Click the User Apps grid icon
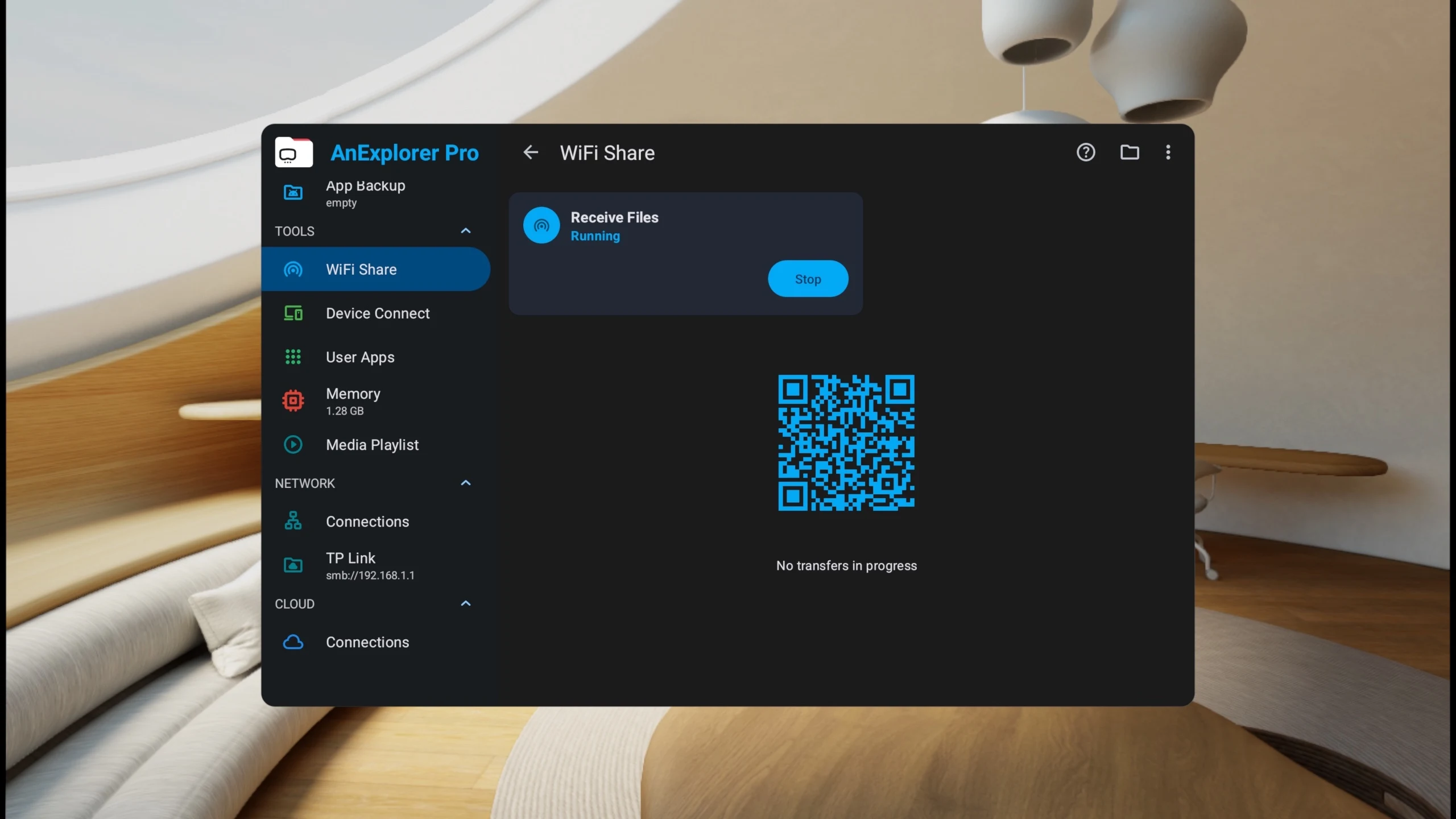Image resolution: width=1456 pixels, height=819 pixels. point(293,357)
